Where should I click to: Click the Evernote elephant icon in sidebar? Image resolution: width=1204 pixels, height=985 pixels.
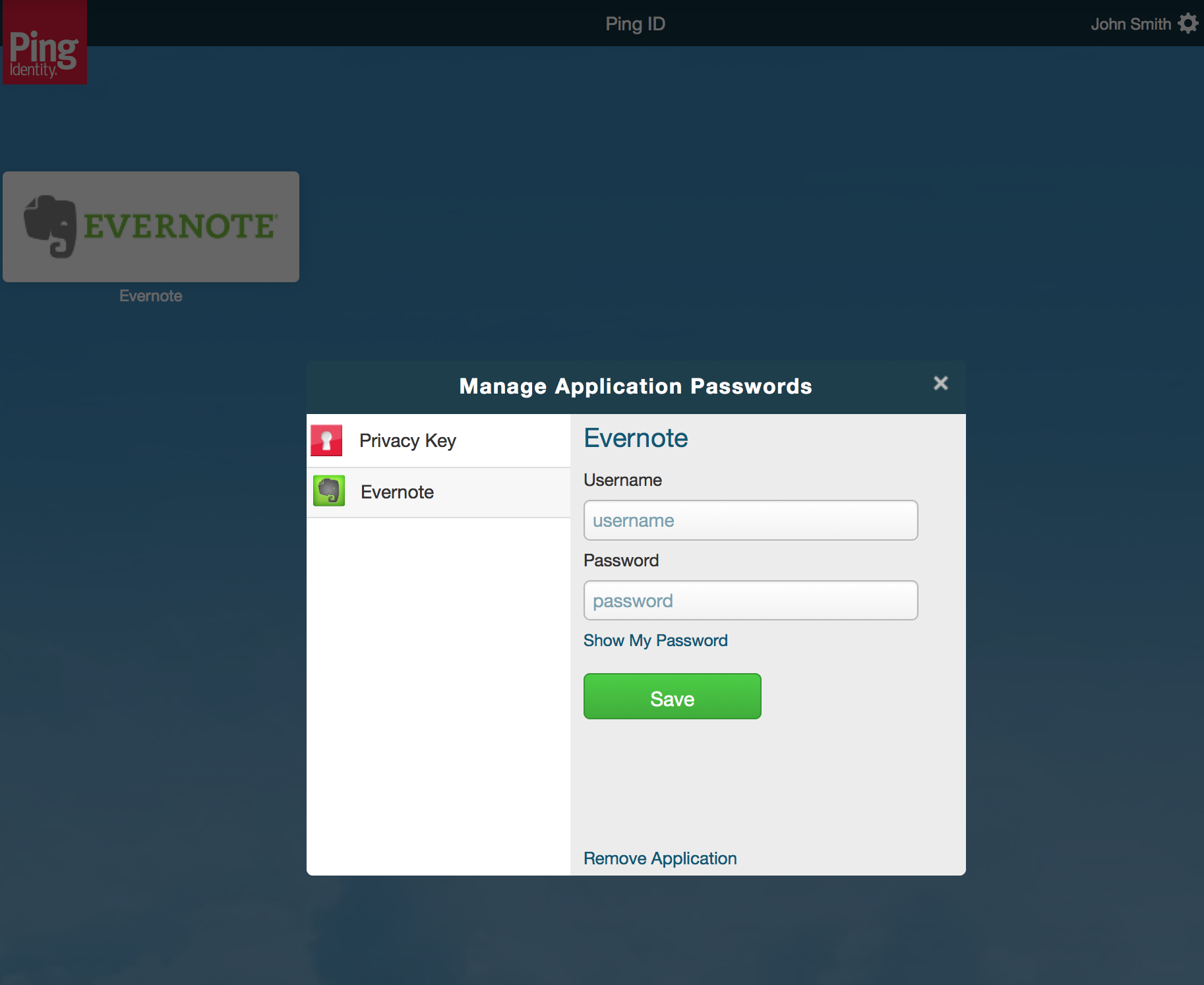[x=328, y=491]
